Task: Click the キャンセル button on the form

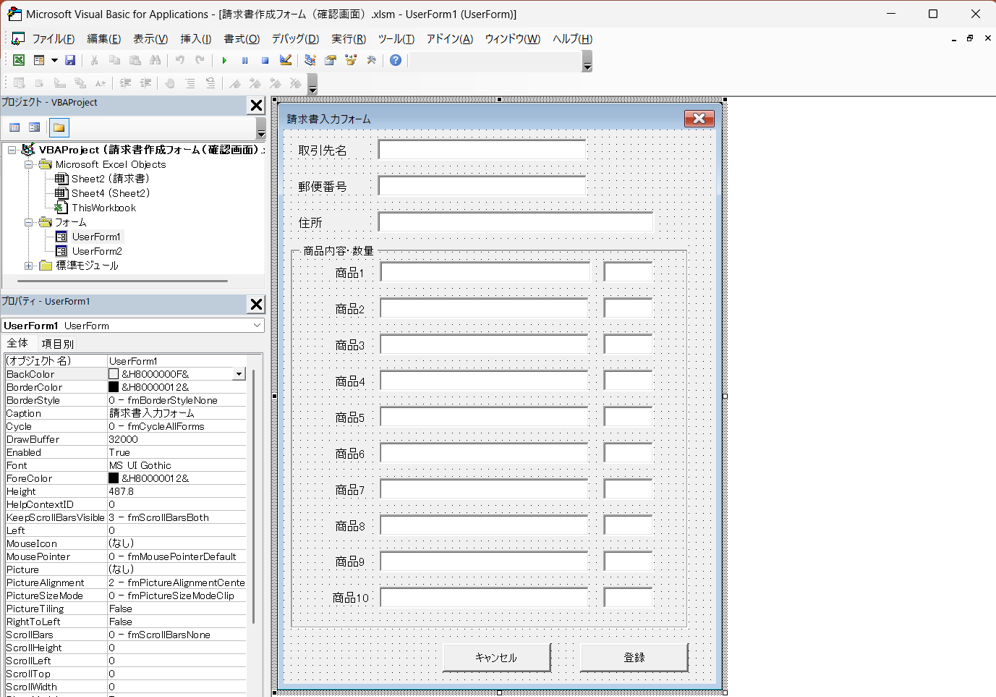Action: pos(496,657)
